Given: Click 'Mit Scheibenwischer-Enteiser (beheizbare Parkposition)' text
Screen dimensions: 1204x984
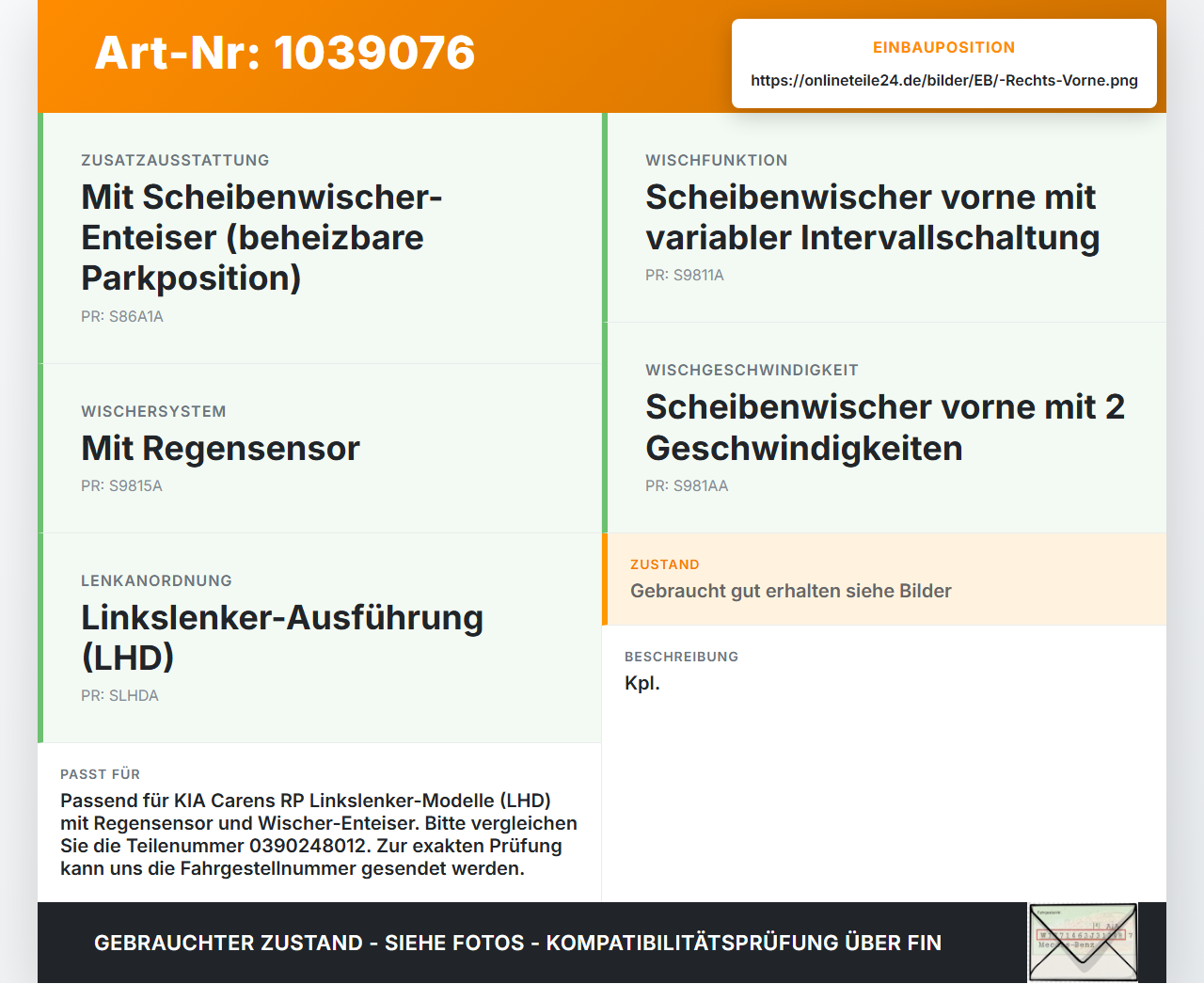Looking at the screenshot, I should coord(261,237).
